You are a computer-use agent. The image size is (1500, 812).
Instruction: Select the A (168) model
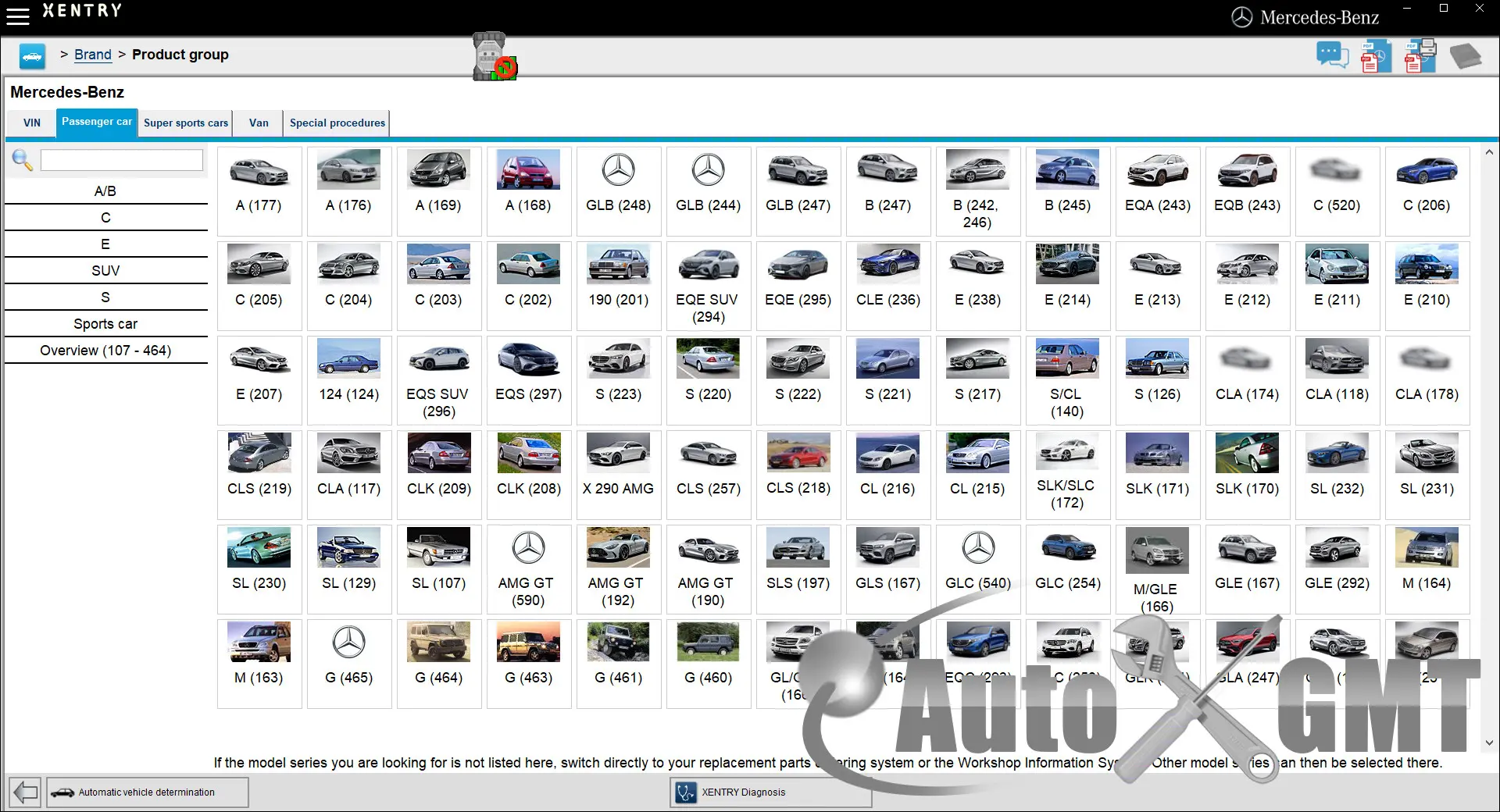point(529,191)
